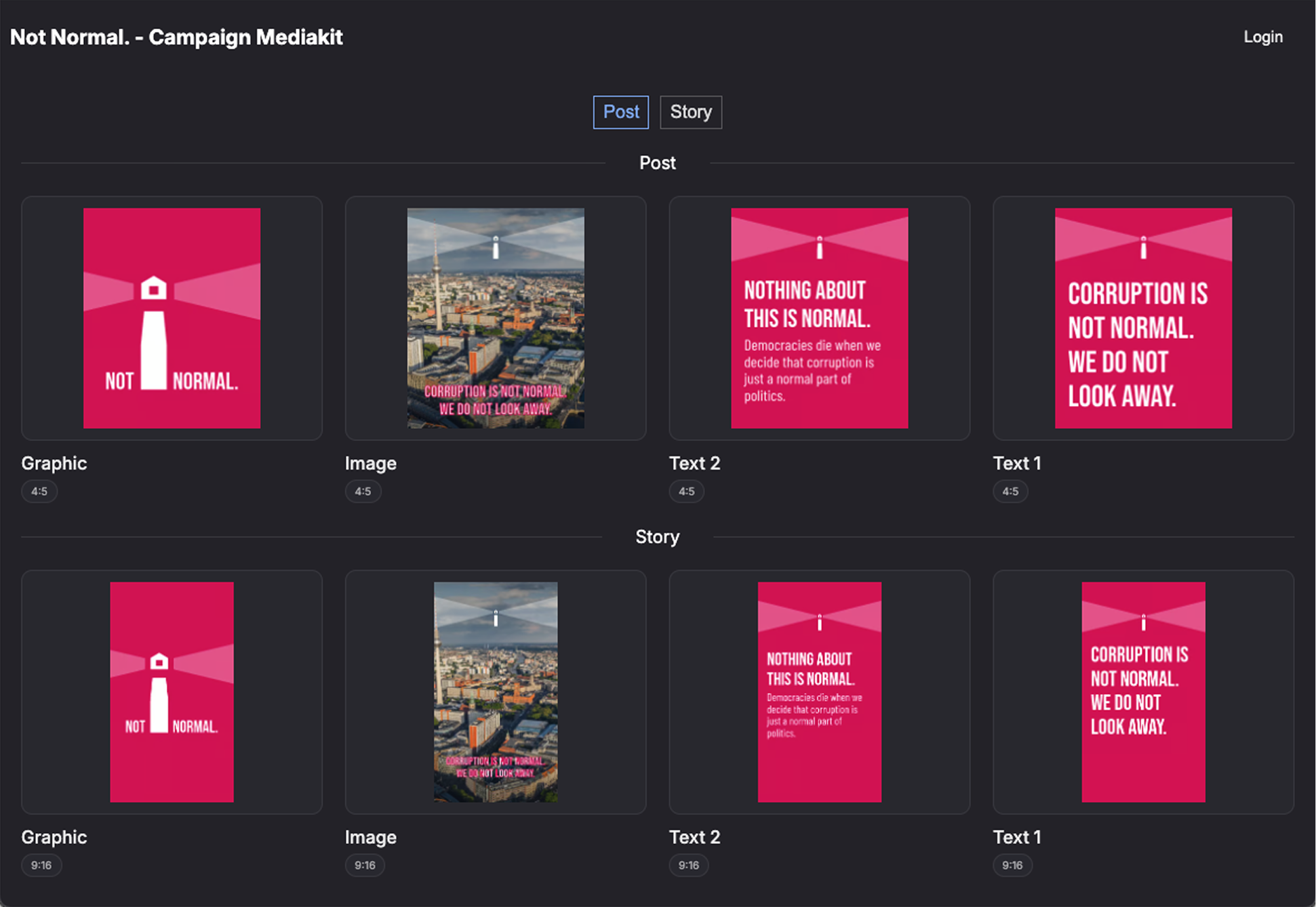Switch to the Post tab

620,112
